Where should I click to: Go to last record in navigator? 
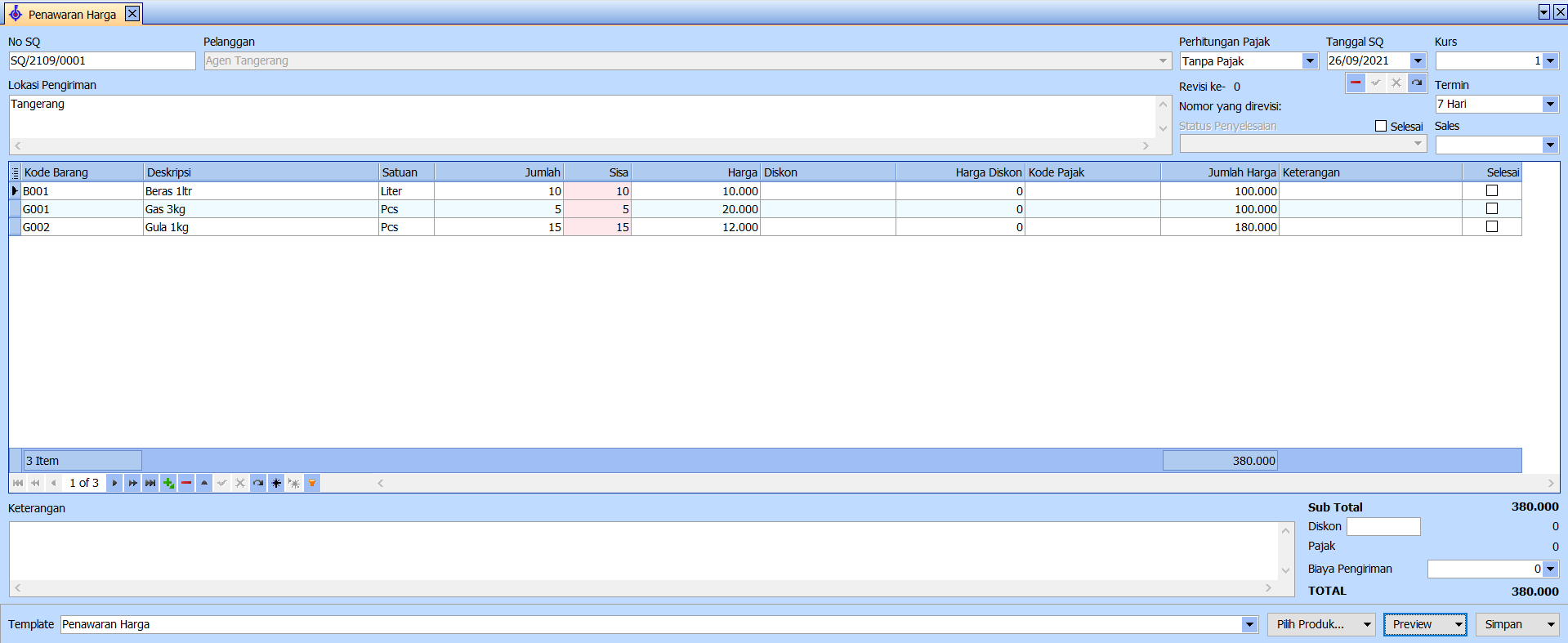coord(150,483)
